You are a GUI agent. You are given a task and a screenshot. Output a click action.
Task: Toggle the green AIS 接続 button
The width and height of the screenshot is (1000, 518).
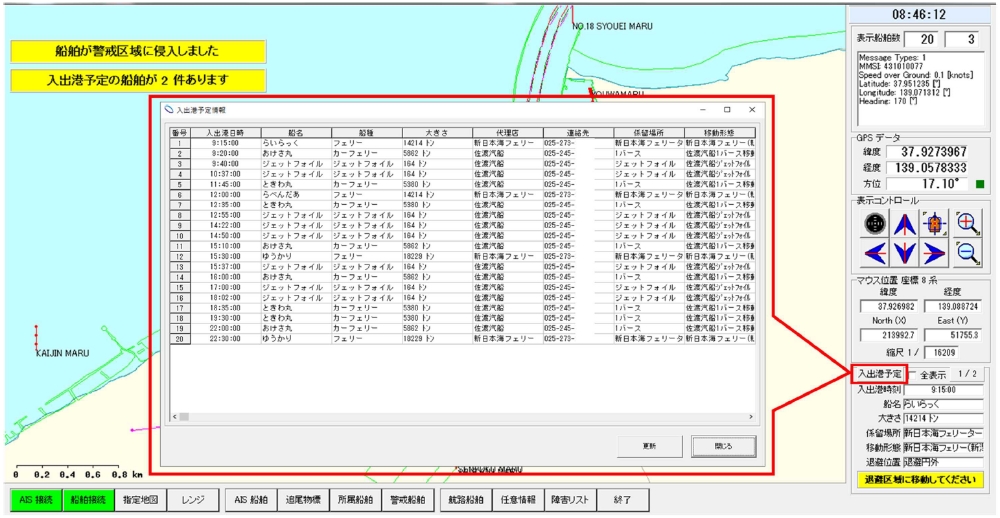click(x=35, y=499)
